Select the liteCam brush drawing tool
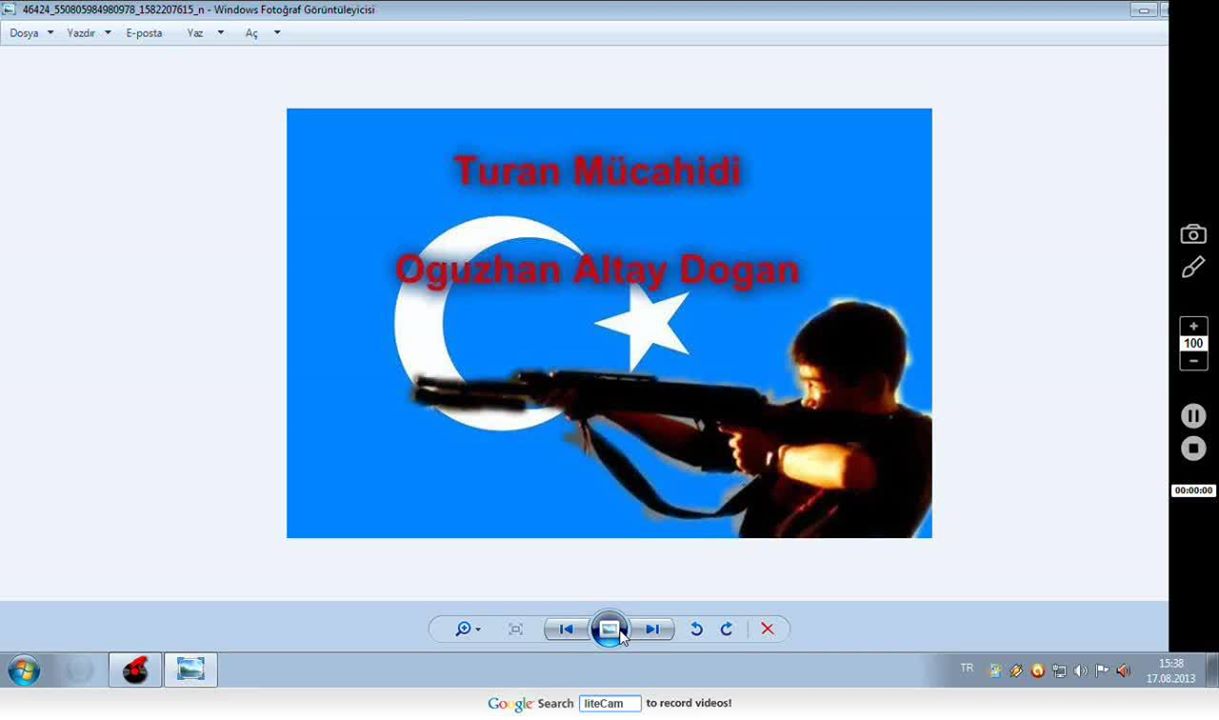 [x=1193, y=267]
